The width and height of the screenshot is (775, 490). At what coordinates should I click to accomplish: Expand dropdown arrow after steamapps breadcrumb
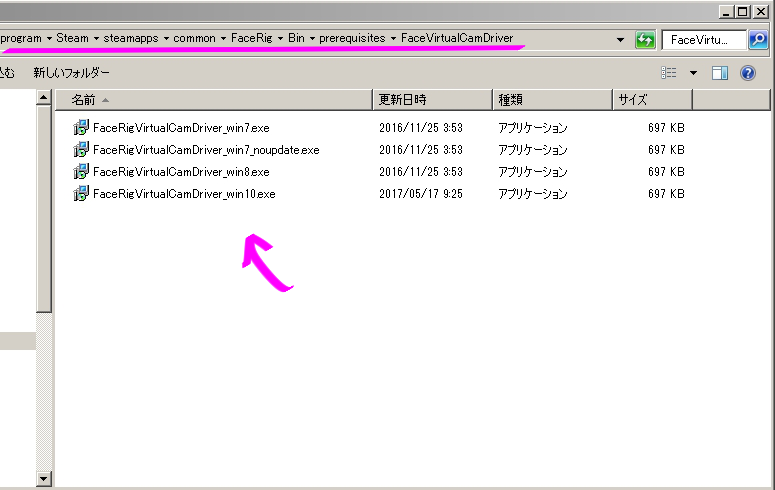166,39
